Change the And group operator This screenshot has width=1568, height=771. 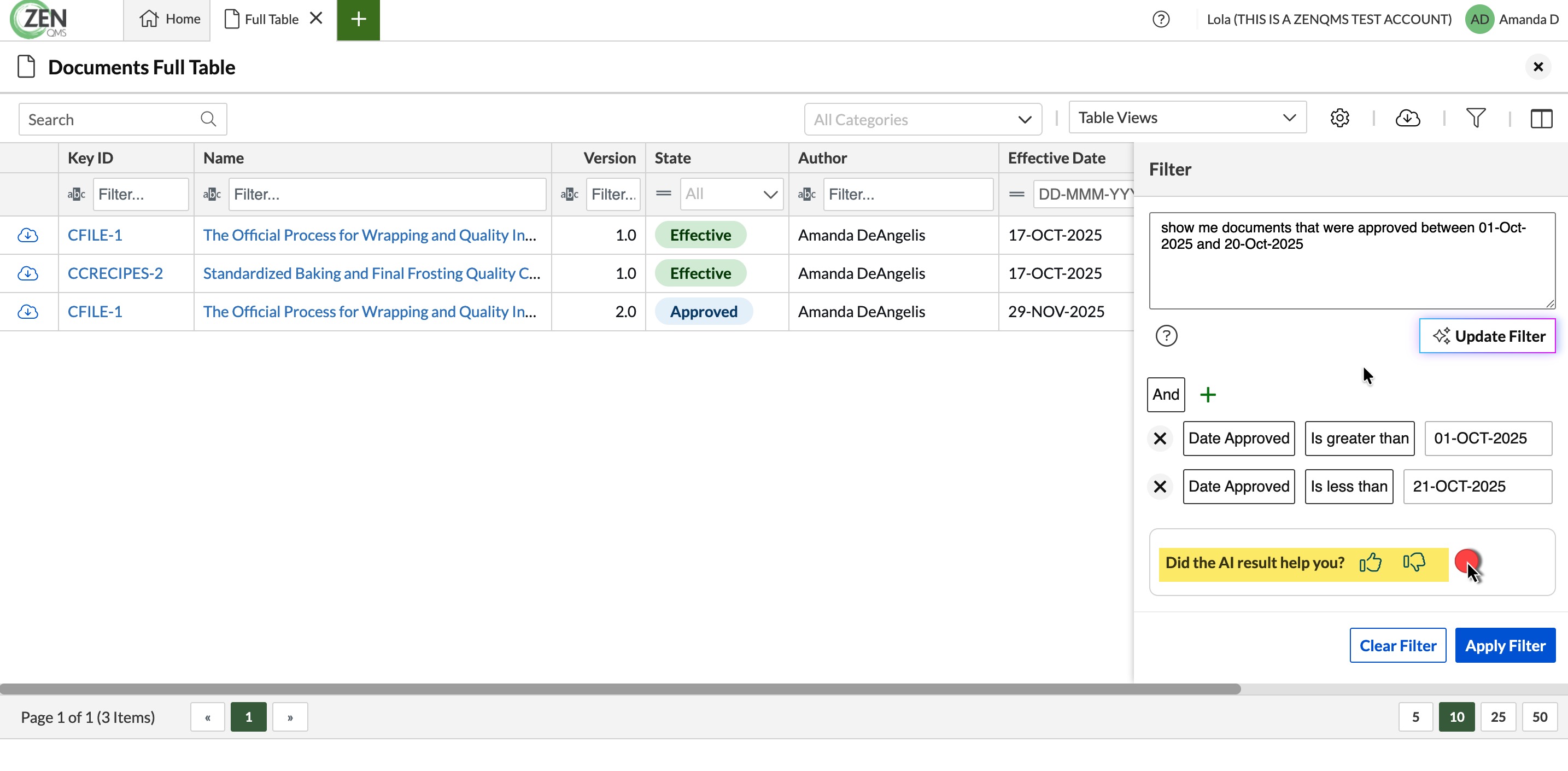coord(1166,395)
